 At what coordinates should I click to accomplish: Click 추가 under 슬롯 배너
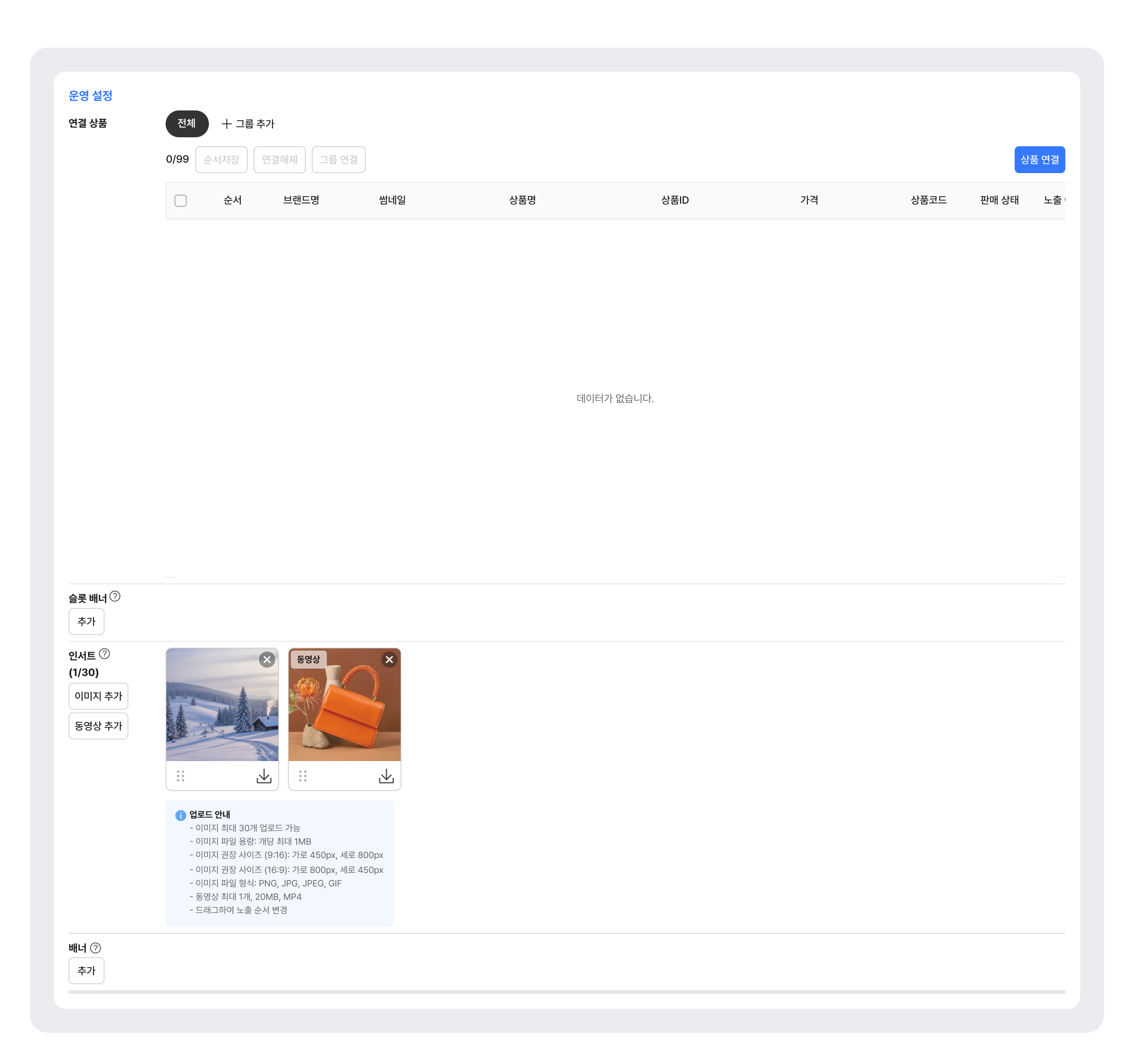click(86, 621)
